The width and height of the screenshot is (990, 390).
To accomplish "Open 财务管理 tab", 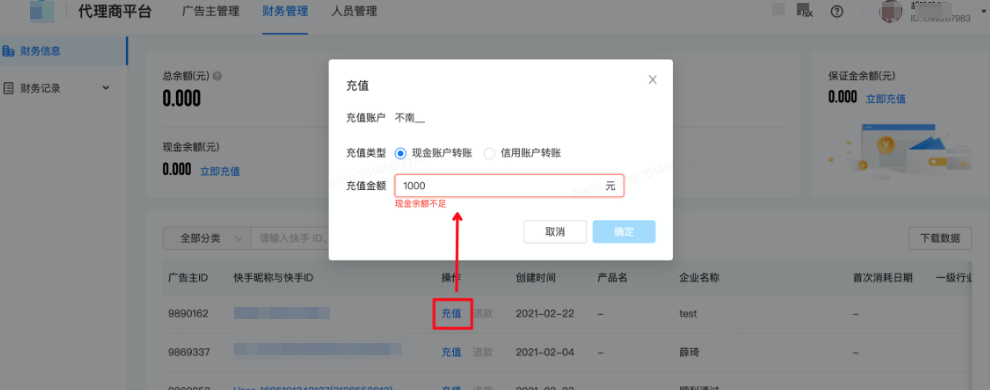I will 285,11.
